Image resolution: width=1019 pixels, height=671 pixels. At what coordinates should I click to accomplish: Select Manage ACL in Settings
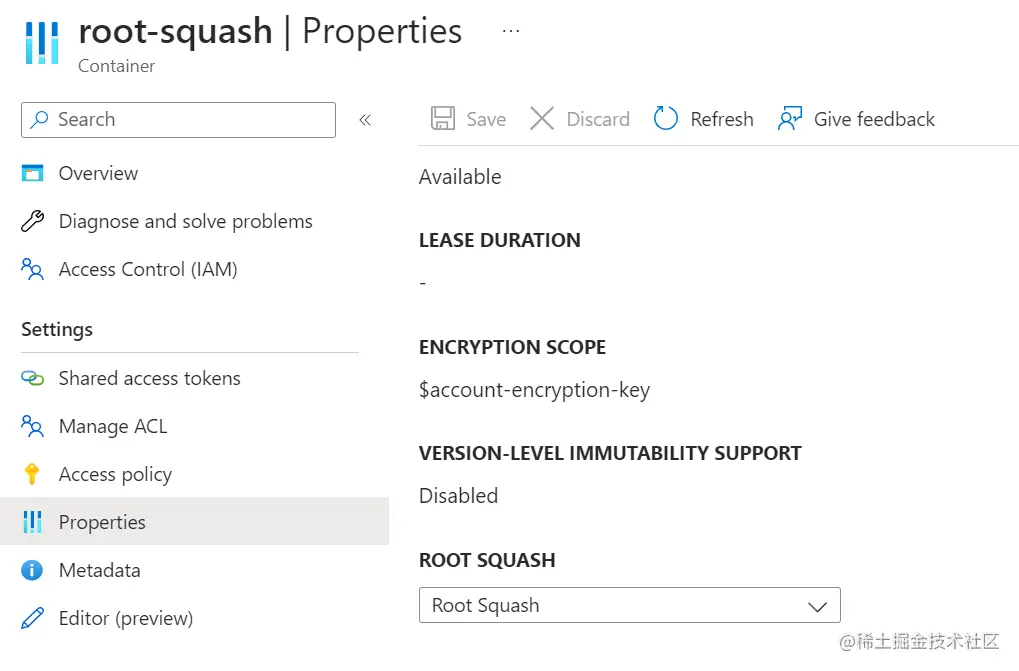click(x=113, y=426)
